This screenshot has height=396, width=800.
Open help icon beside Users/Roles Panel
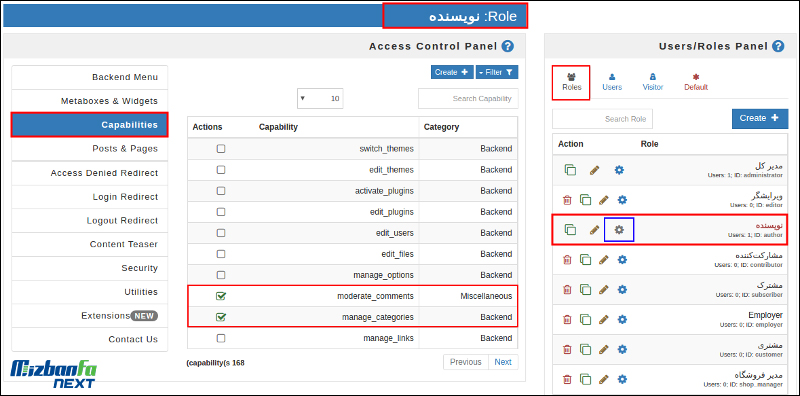(778, 46)
